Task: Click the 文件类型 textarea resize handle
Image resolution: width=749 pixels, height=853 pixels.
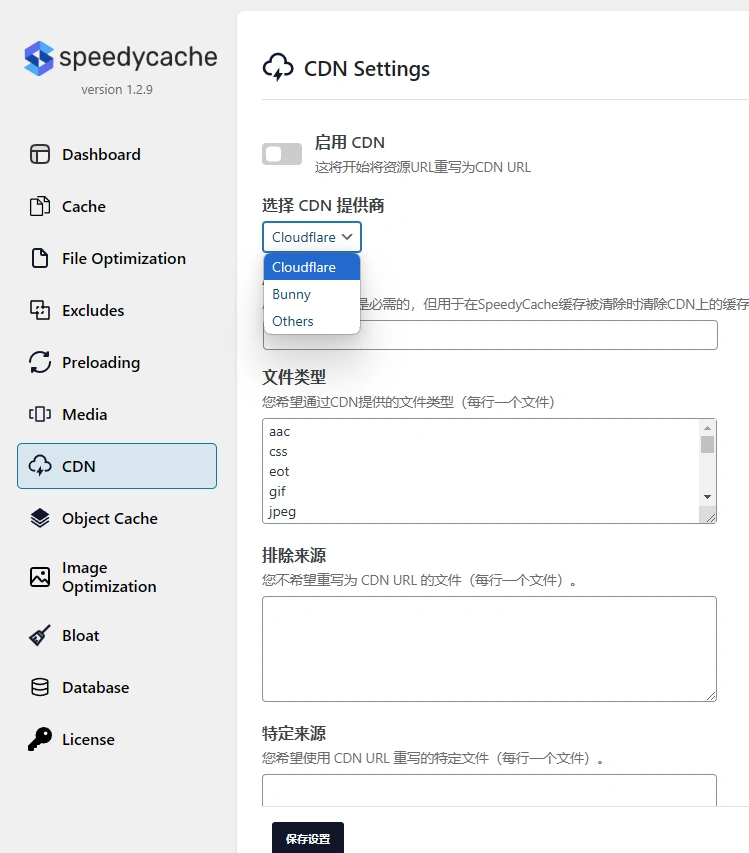Action: (710, 518)
